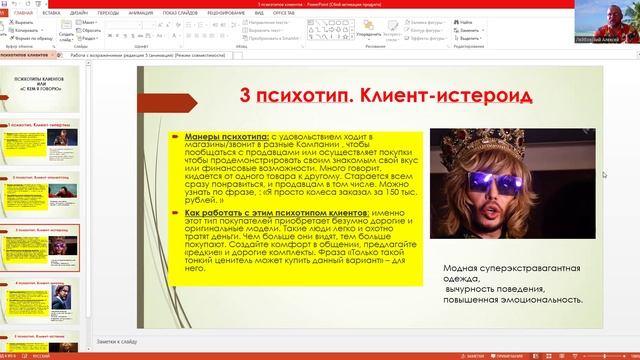Switch to Slide Sorter view icon

549,356
